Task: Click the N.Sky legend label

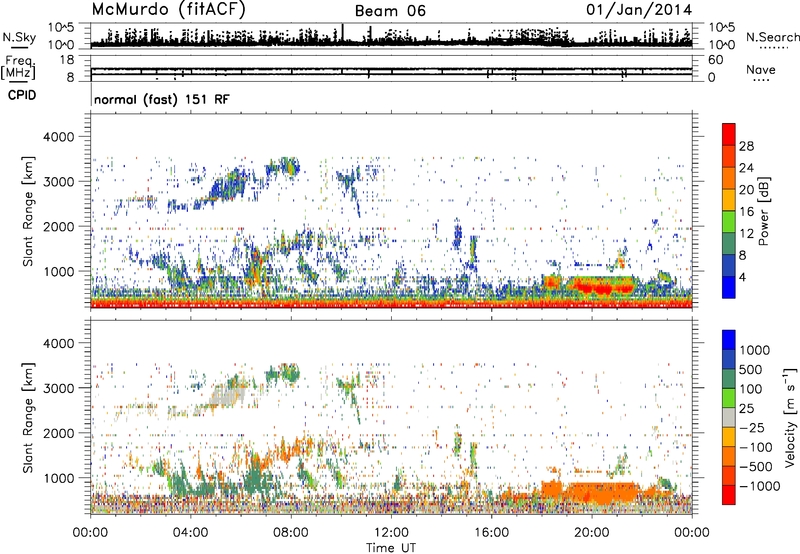Action: 19,37
